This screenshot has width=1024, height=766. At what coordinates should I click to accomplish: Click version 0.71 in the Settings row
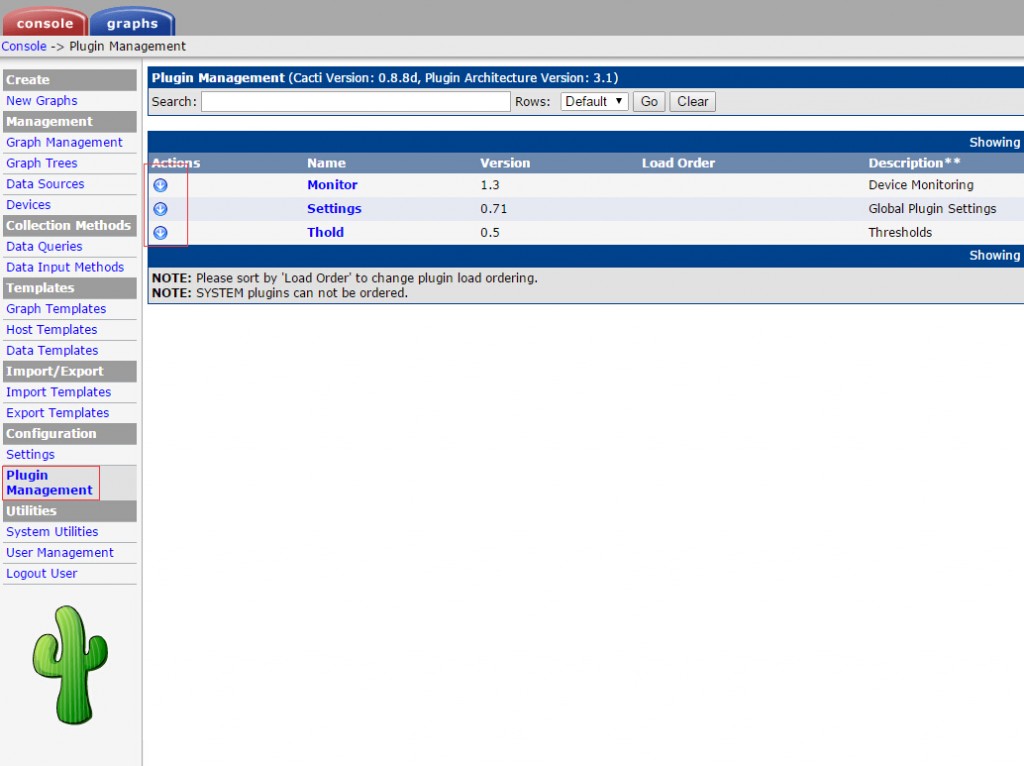tap(494, 209)
